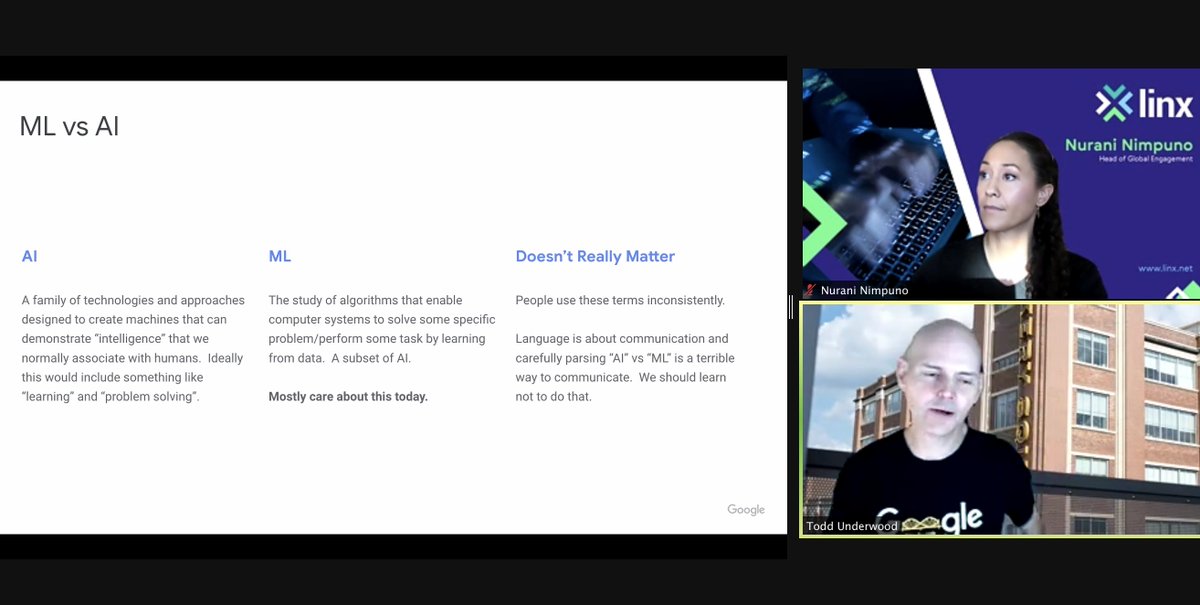Click the slide title 'ML vs AI'
Screen dimensions: 1200x605
[70, 126]
